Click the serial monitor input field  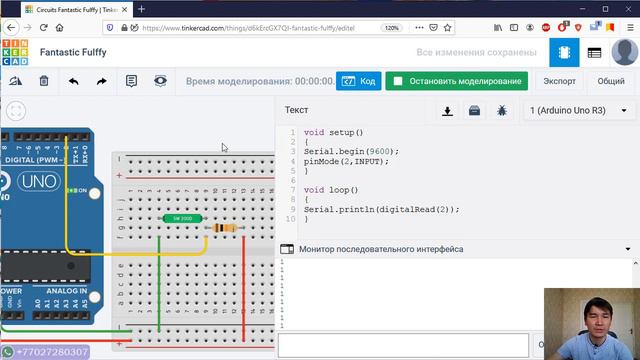click(403, 345)
